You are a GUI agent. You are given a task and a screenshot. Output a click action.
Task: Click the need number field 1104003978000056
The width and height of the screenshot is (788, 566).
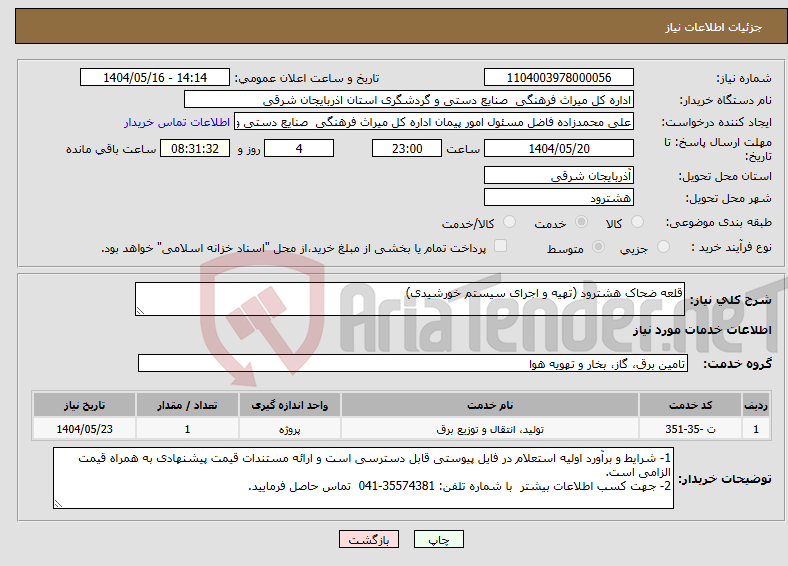pos(558,77)
